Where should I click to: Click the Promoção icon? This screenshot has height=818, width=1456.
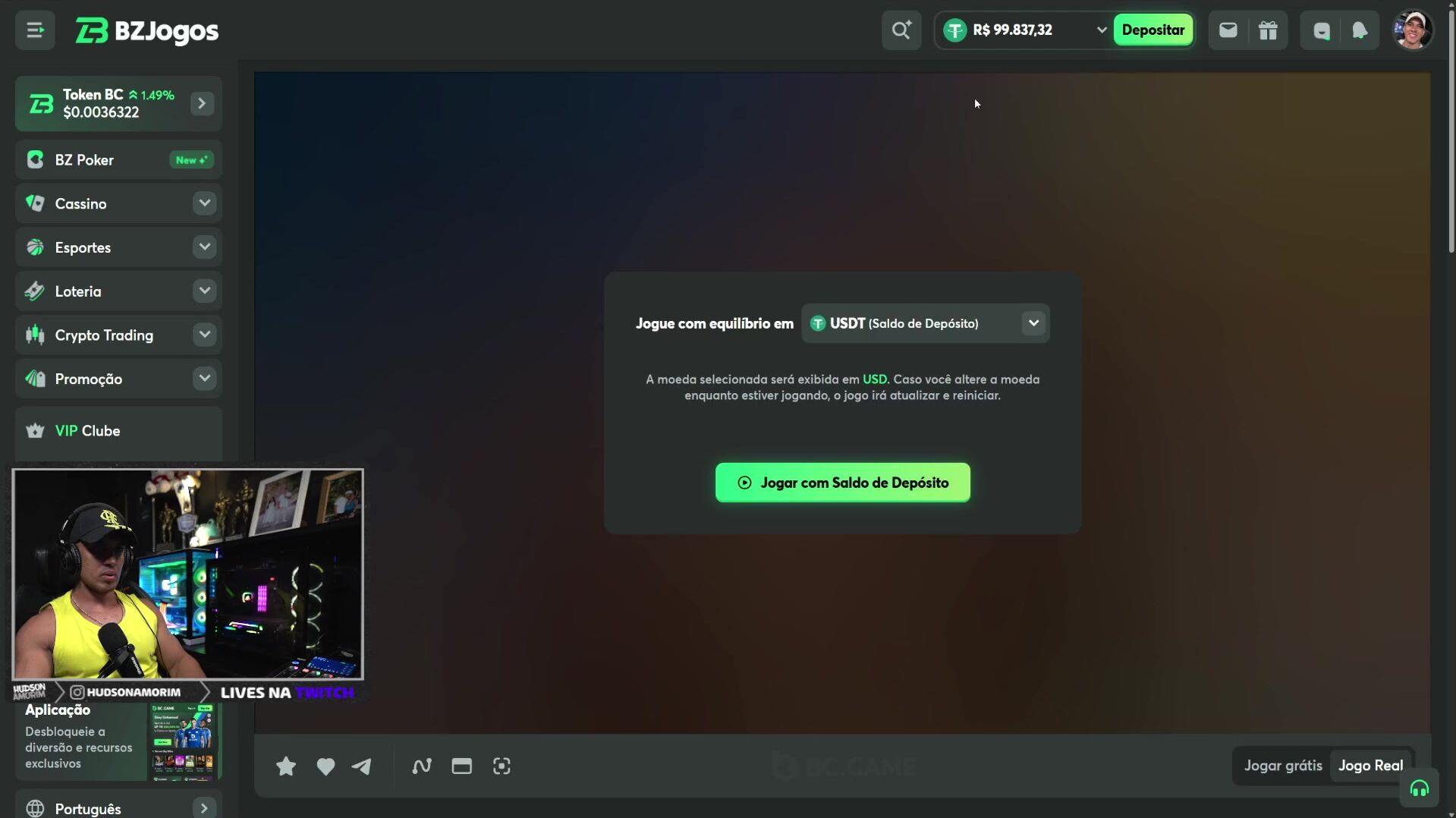point(35,379)
